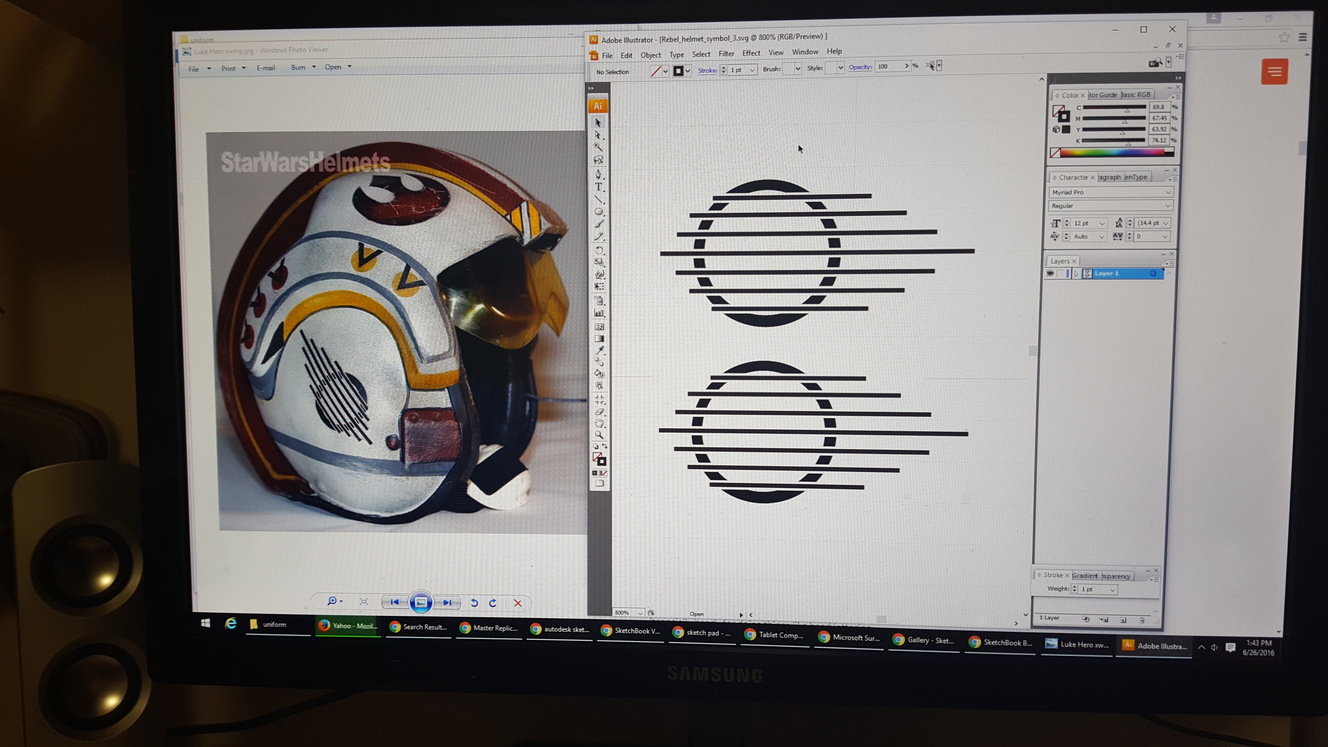Select the Hand tool
The image size is (1328, 747).
[598, 423]
